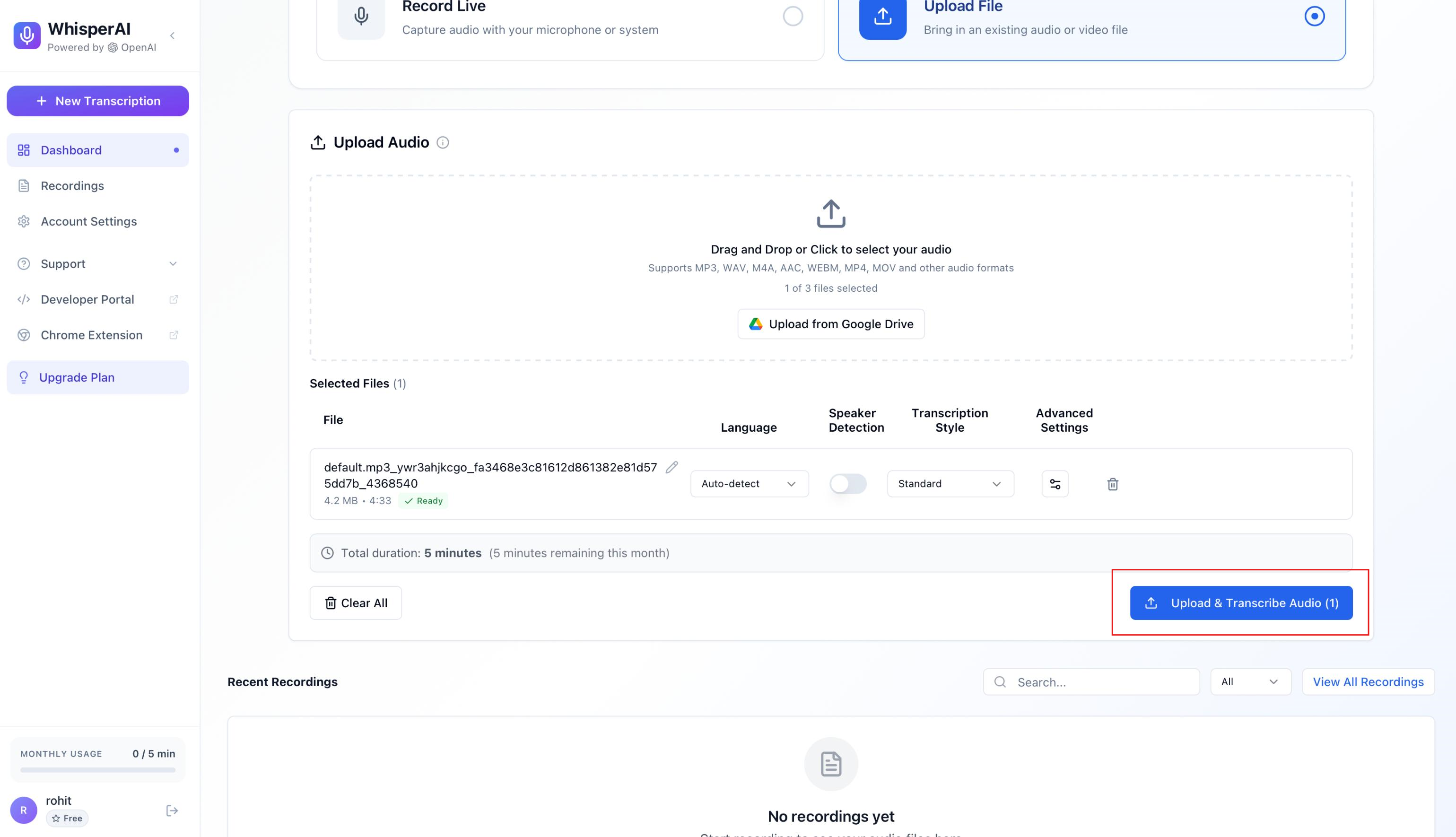Click the Account Settings gear icon

click(24, 221)
